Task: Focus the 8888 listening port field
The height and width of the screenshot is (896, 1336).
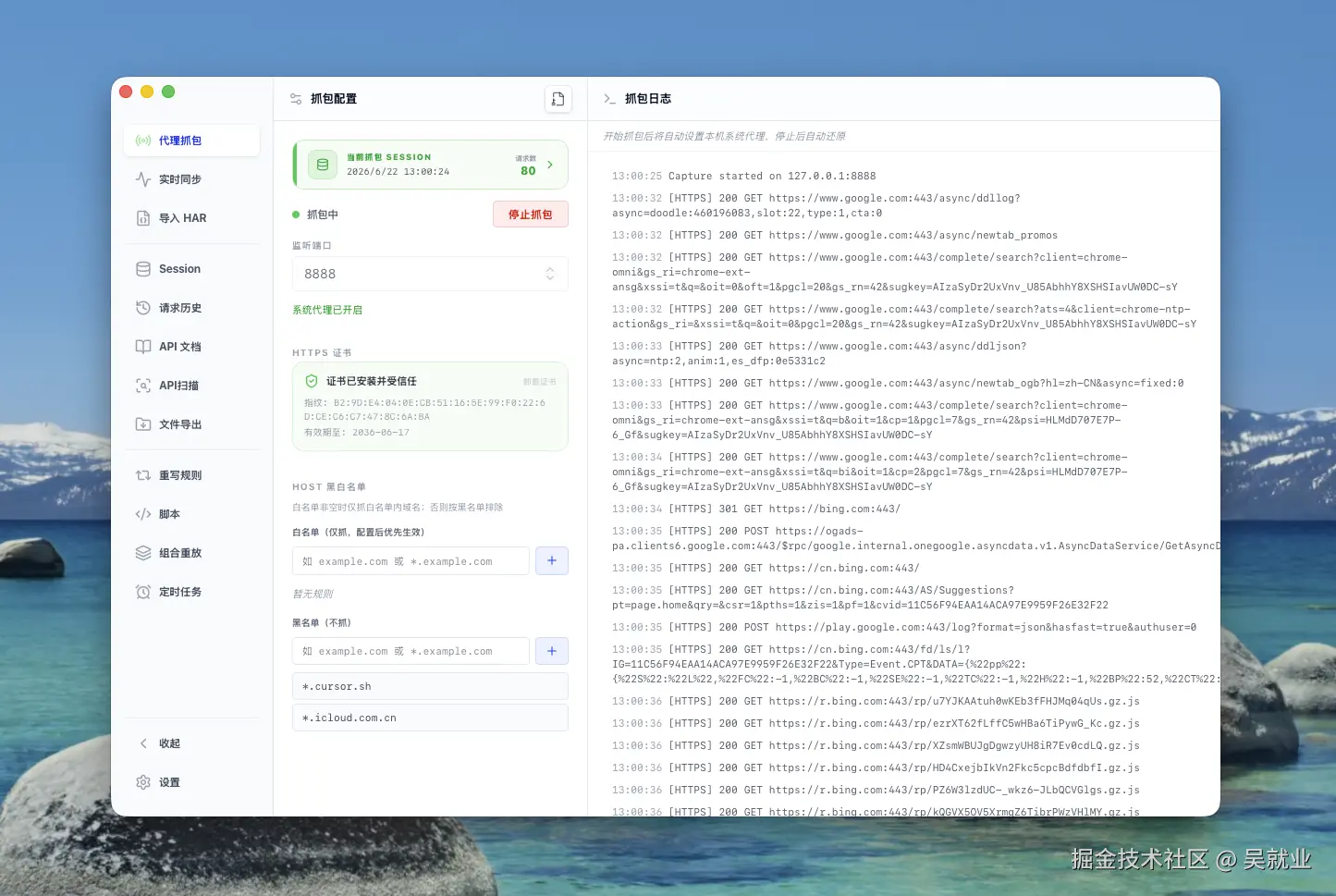Action: [x=430, y=274]
